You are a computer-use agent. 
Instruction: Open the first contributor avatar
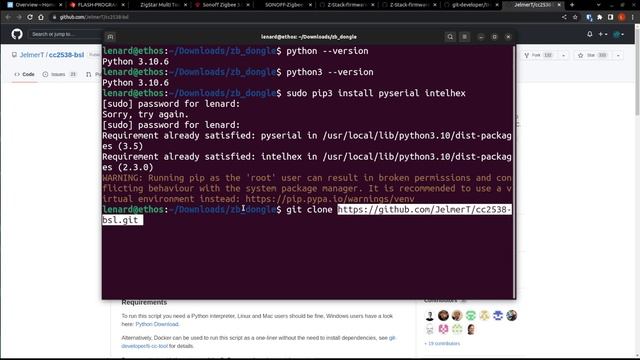(429, 316)
